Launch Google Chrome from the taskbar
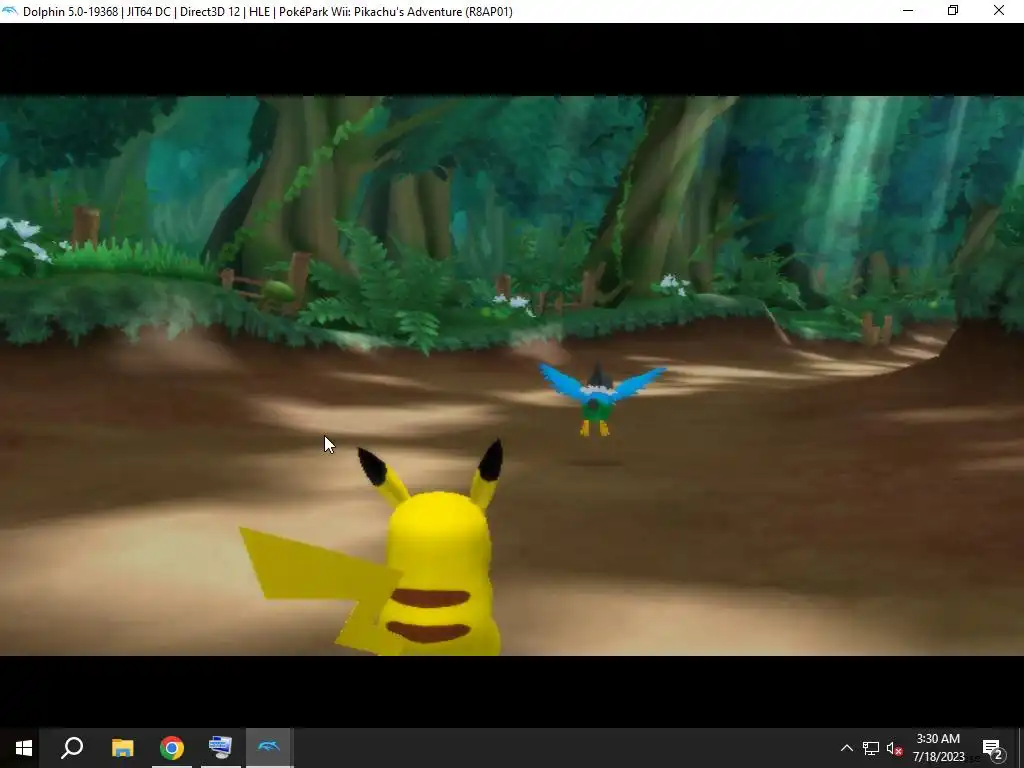Screen dimensions: 1024x768 172,748
